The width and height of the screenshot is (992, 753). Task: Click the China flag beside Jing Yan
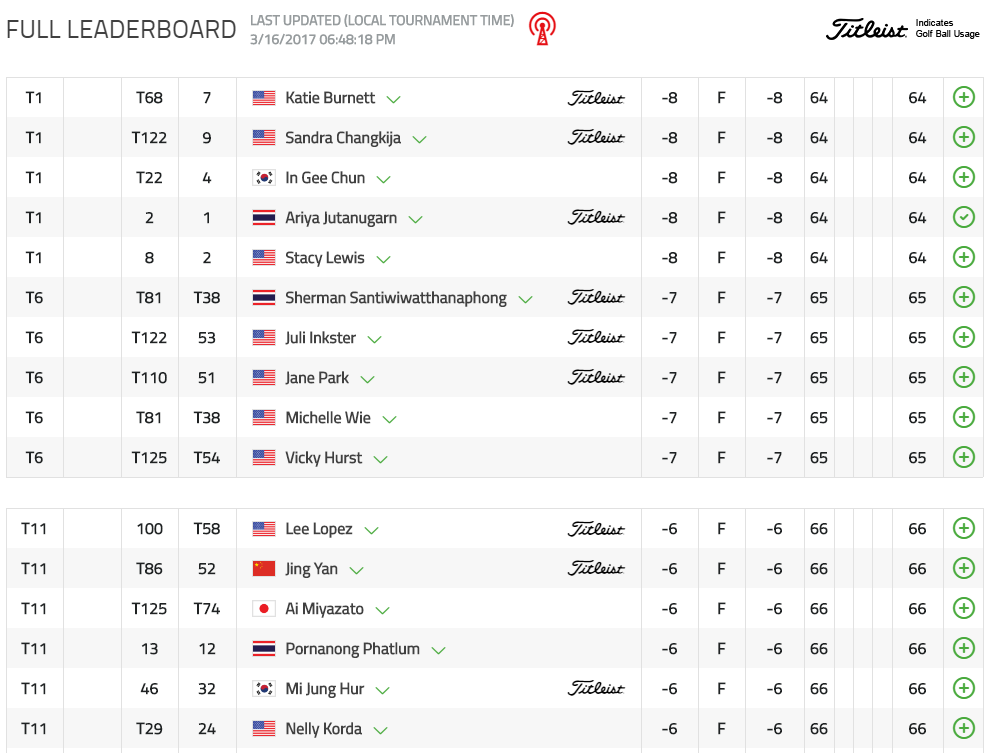click(264, 569)
